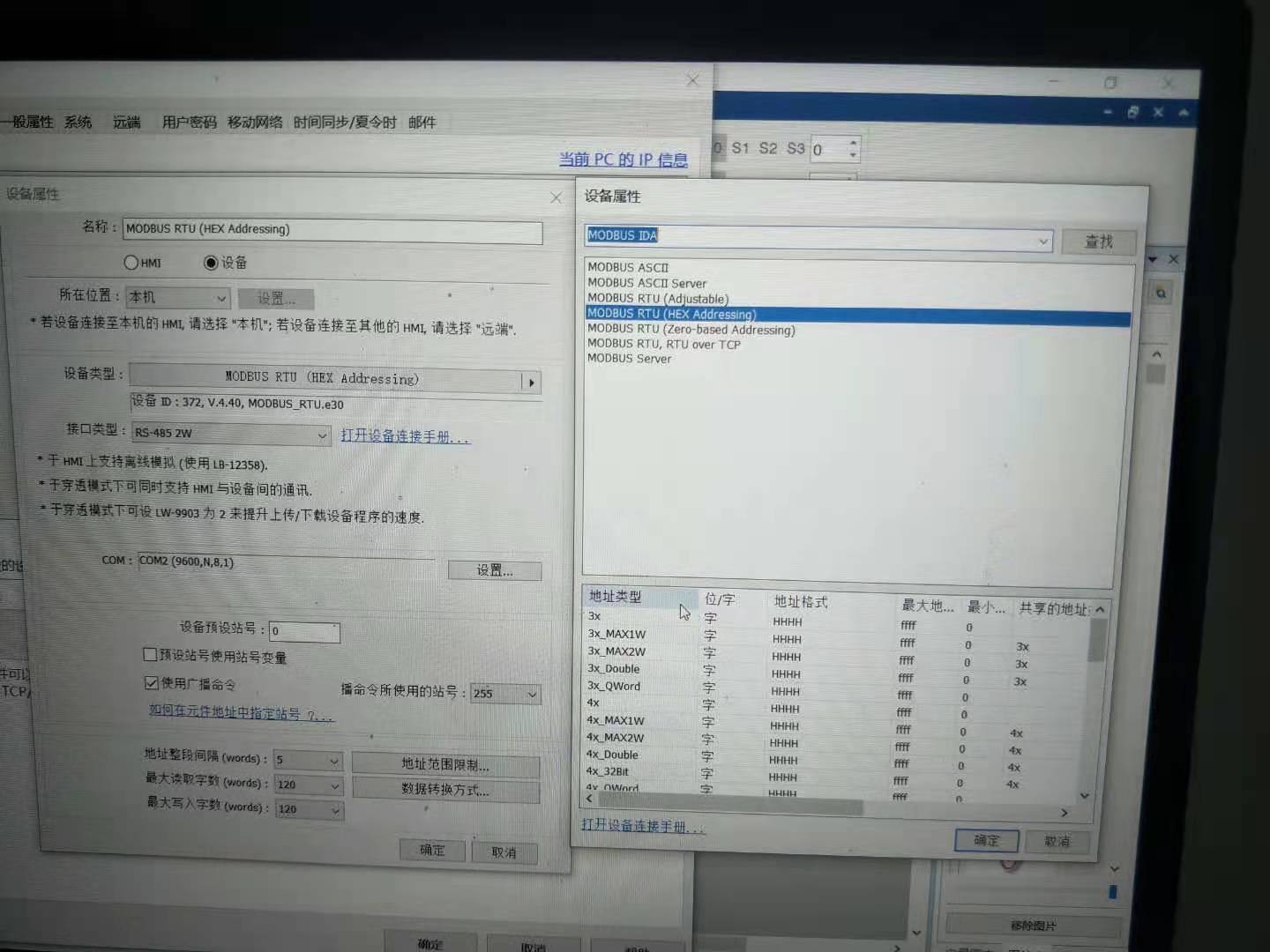This screenshot has height=952, width=1270.
Task: Open the 接口类型 RS-485 2W dropdown
Action: point(321,435)
